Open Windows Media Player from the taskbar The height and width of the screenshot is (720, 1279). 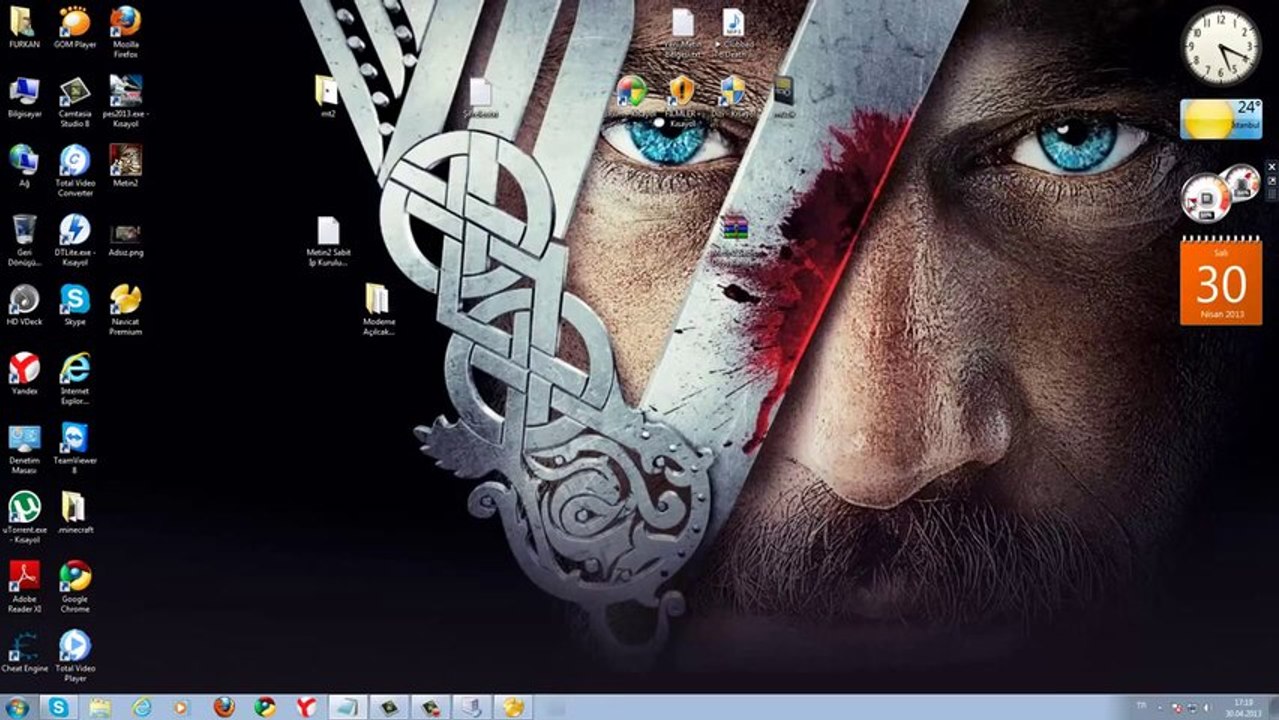(182, 707)
